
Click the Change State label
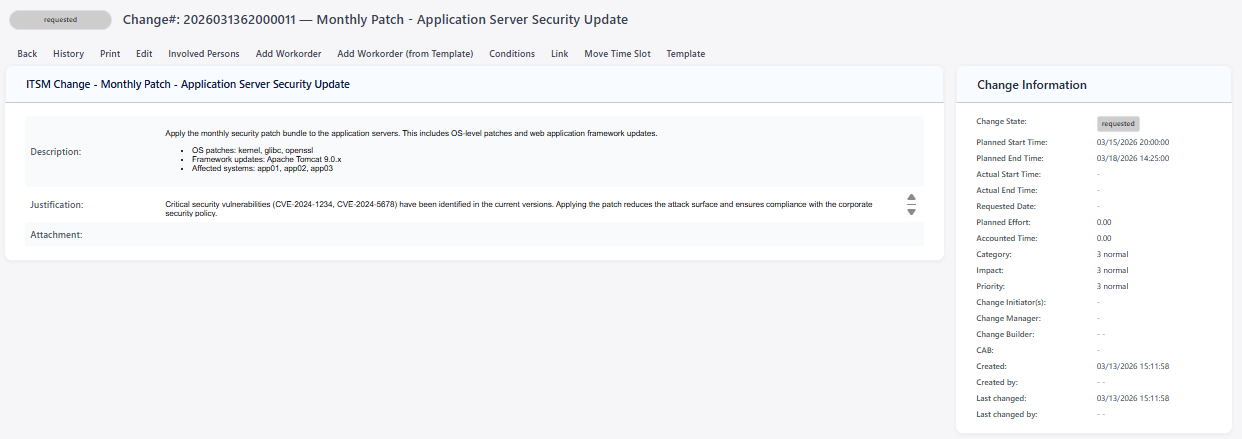point(1002,121)
